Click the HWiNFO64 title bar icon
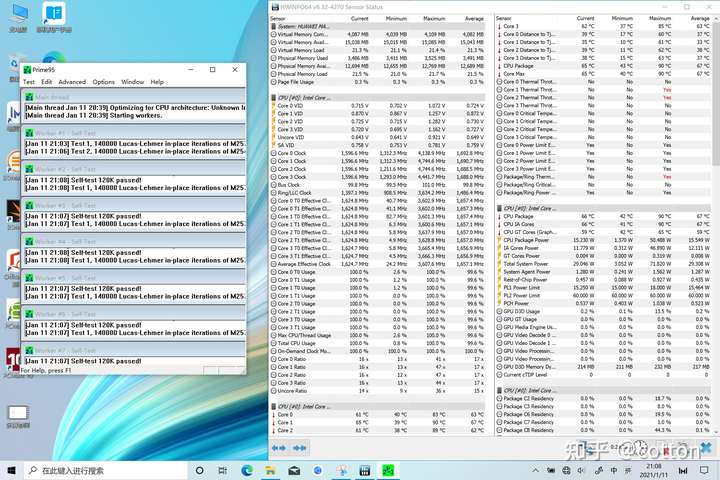This screenshot has width=720, height=480. [275, 7]
